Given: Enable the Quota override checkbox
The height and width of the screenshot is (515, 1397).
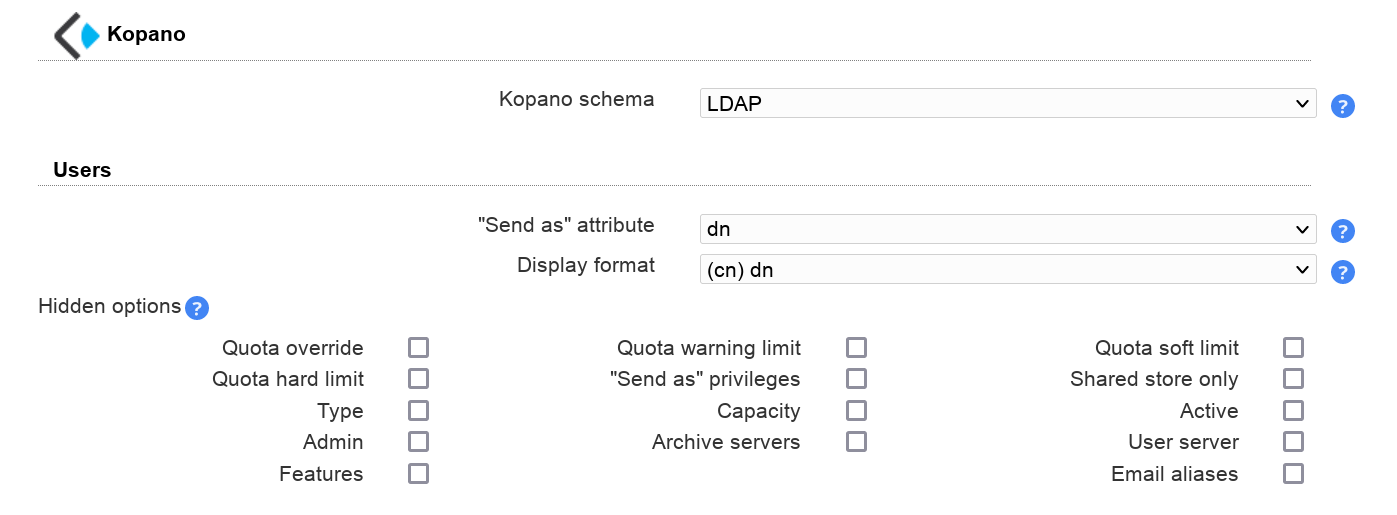Looking at the screenshot, I should pyautogui.click(x=418, y=348).
